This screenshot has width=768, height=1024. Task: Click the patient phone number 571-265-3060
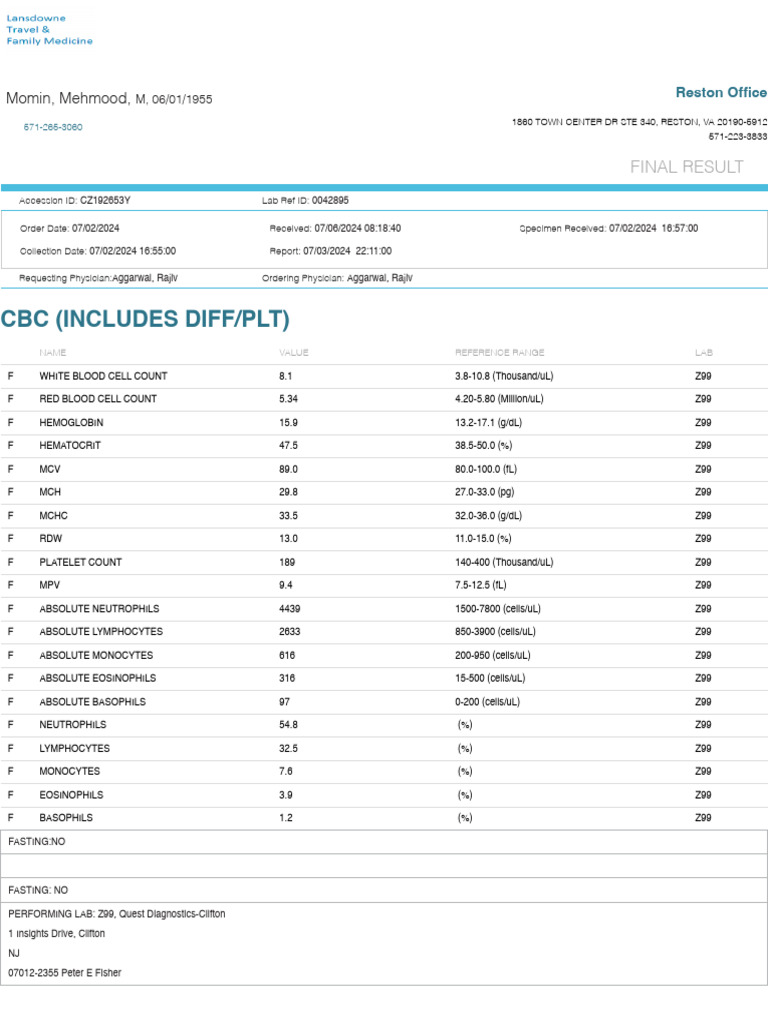pos(53,127)
